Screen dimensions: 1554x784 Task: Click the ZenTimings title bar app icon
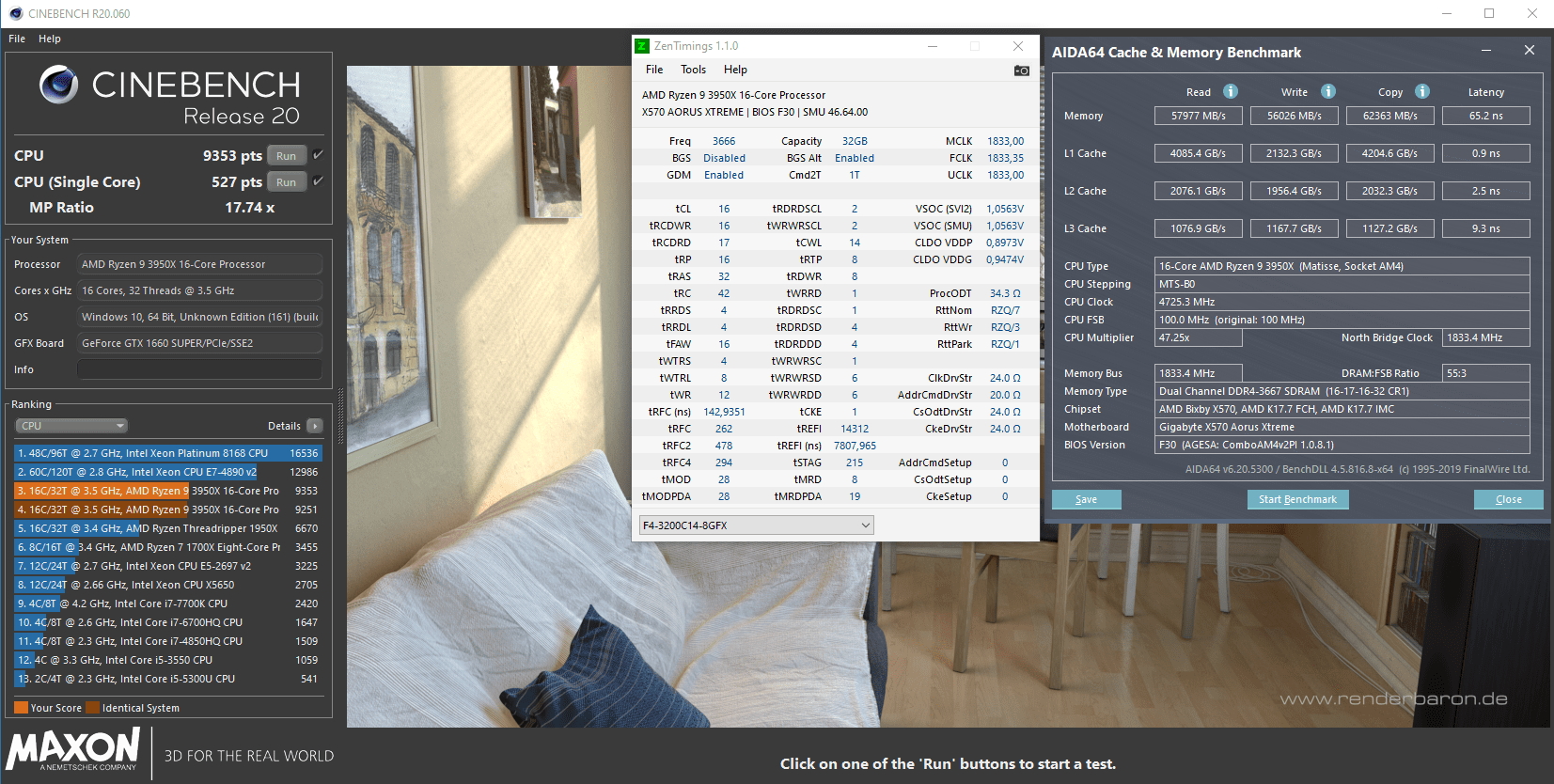pos(642,46)
